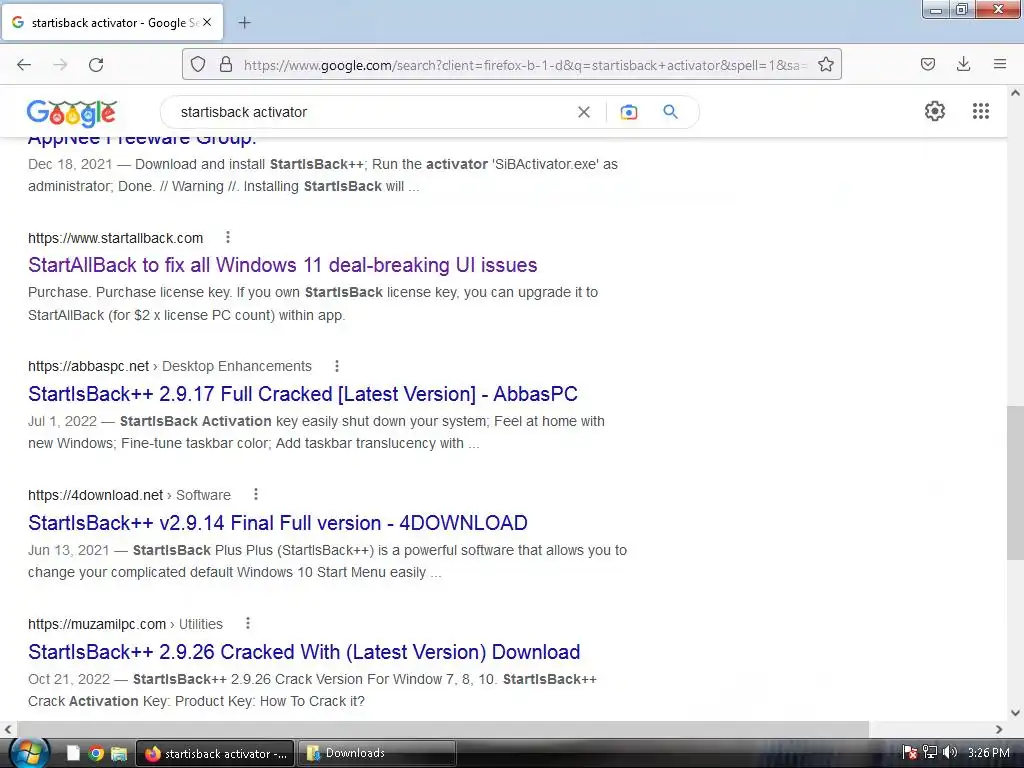The height and width of the screenshot is (768, 1024).
Task: Launch Chrome from the taskbar
Action: click(96, 754)
